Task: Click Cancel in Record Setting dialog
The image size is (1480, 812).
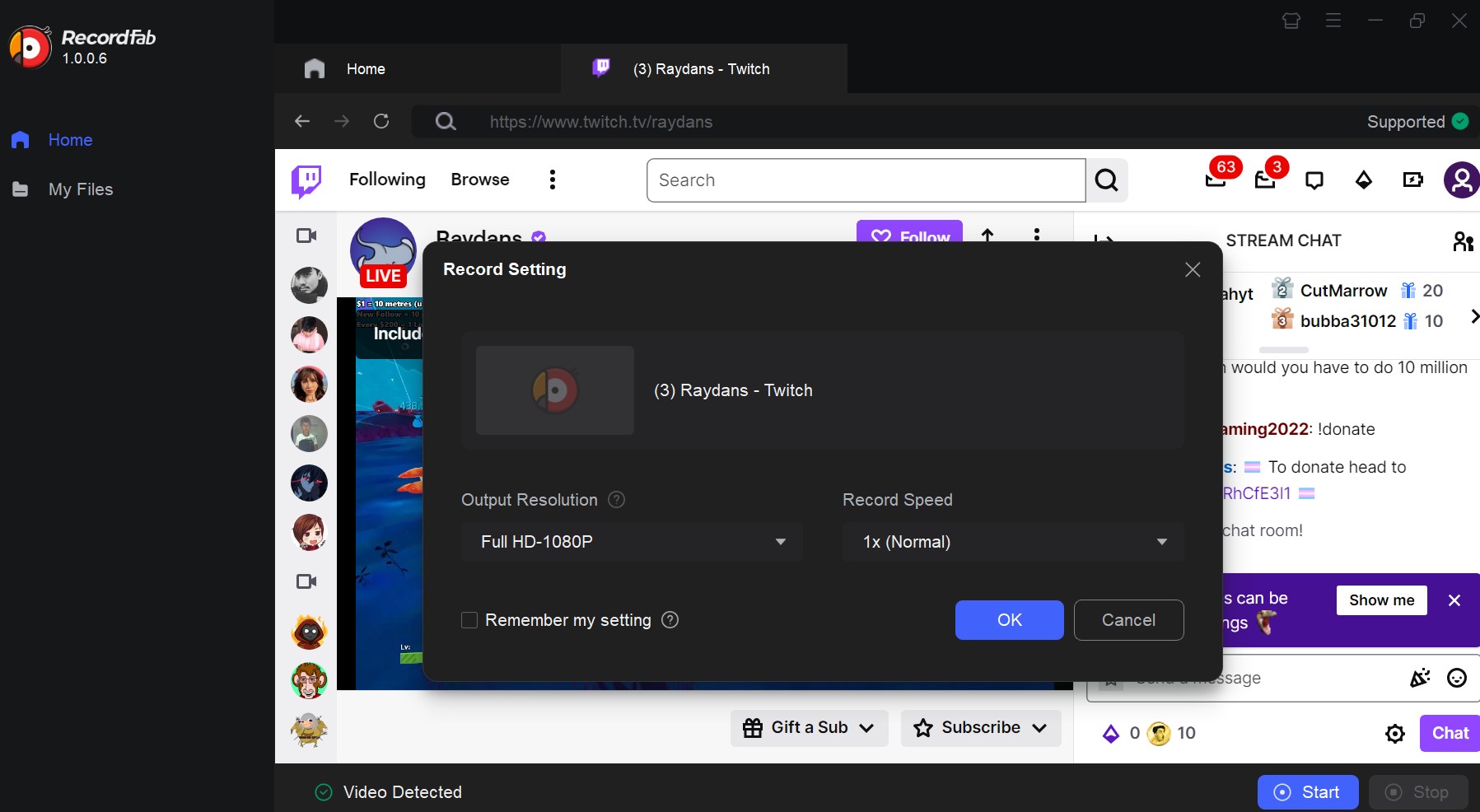Action: (x=1129, y=620)
